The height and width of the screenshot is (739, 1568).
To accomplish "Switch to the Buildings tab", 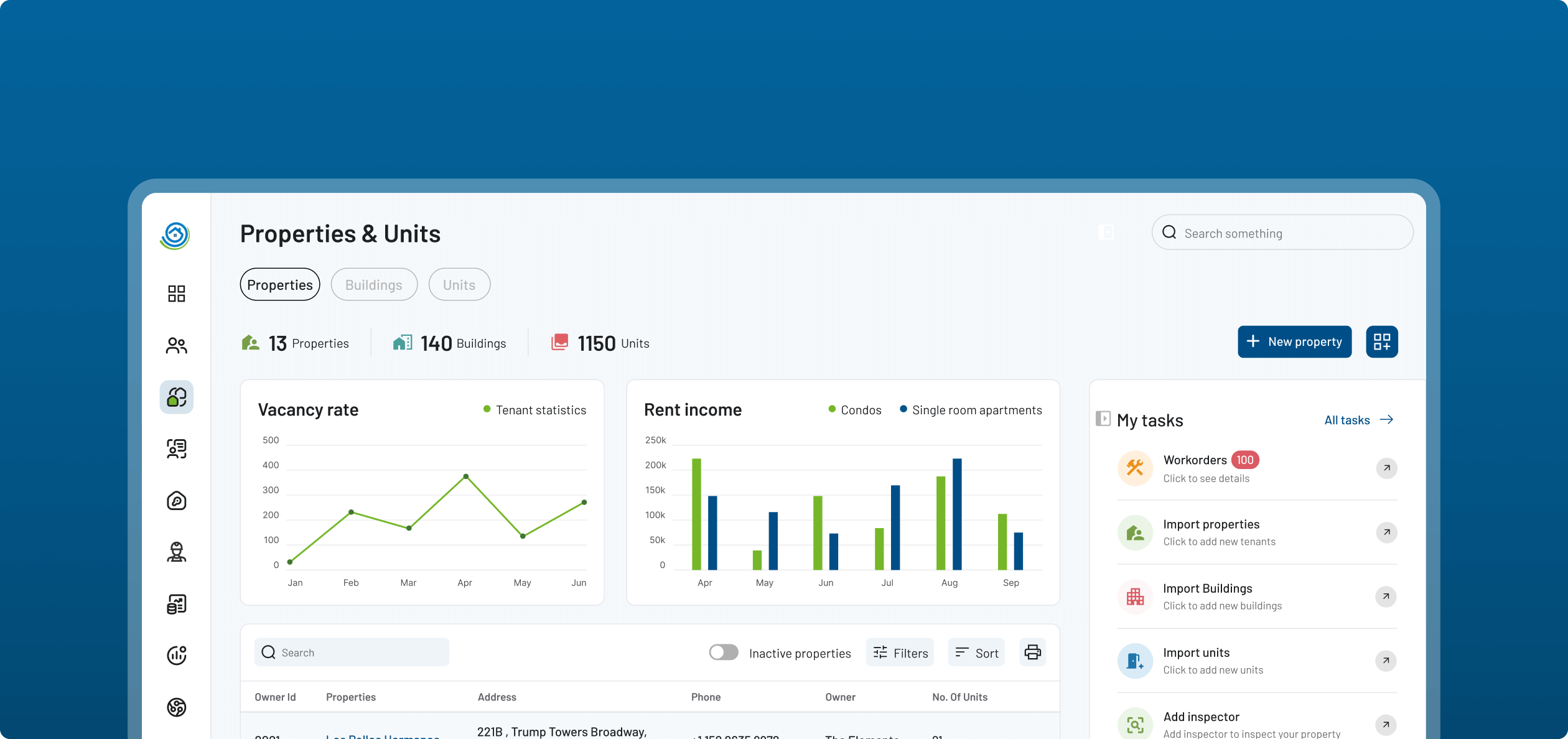I will click(x=374, y=285).
